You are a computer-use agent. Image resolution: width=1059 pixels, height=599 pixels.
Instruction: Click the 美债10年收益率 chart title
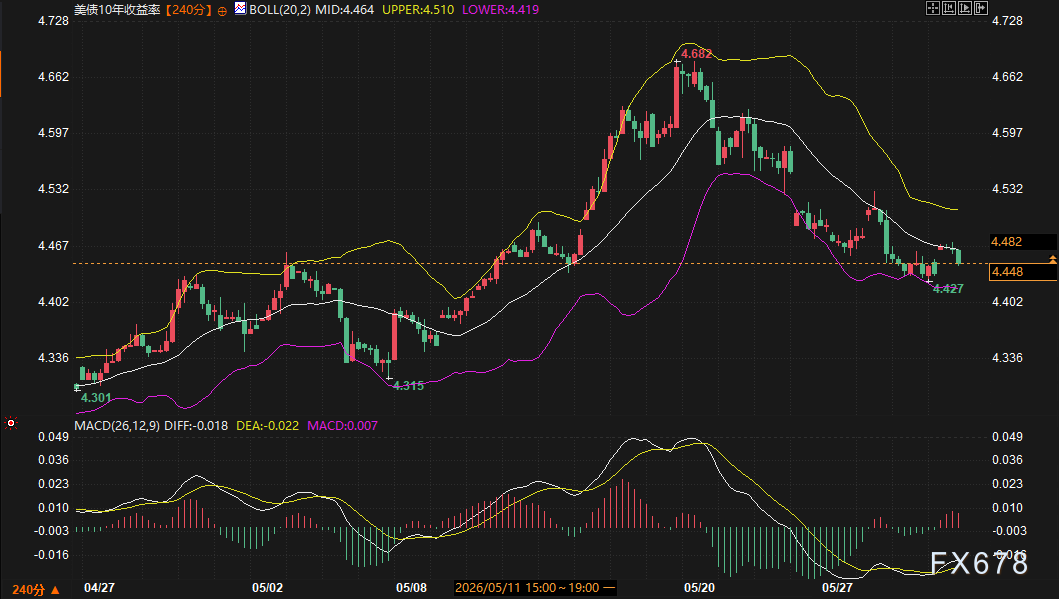tap(118, 10)
